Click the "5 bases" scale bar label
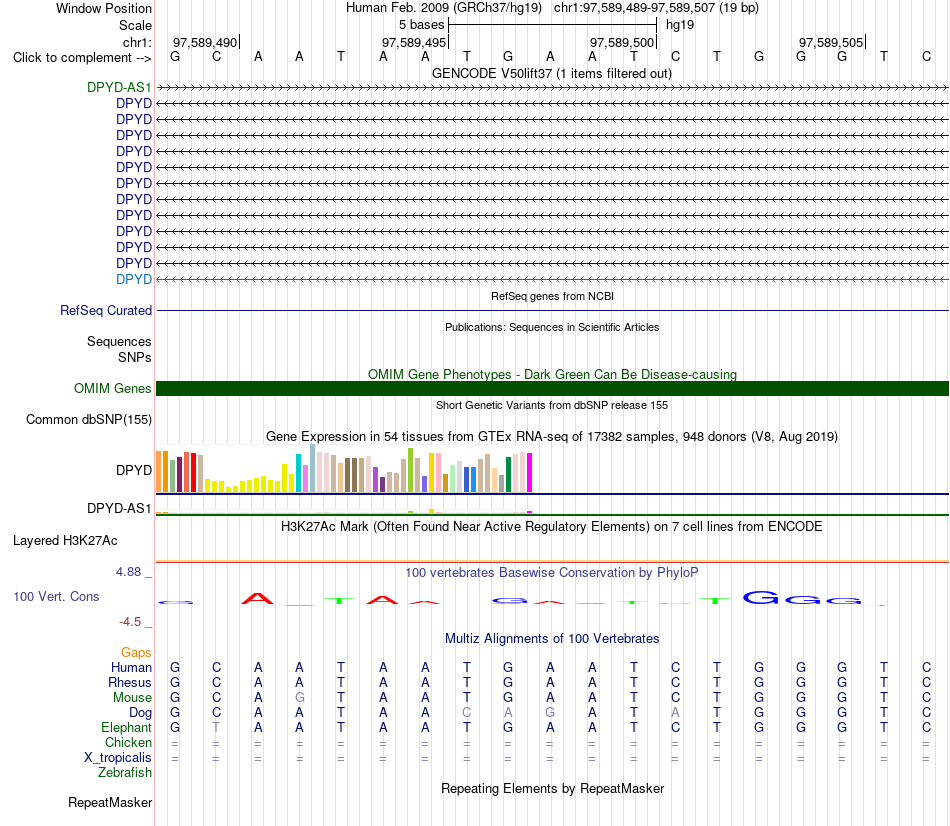950x826 pixels. 421,25
